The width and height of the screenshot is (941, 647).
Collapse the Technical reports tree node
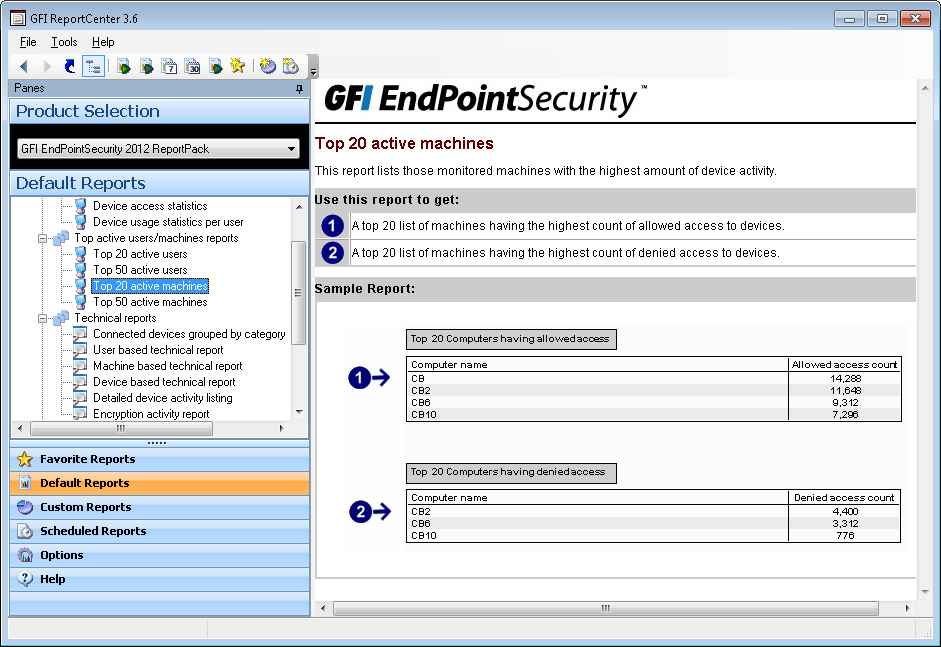(x=43, y=318)
